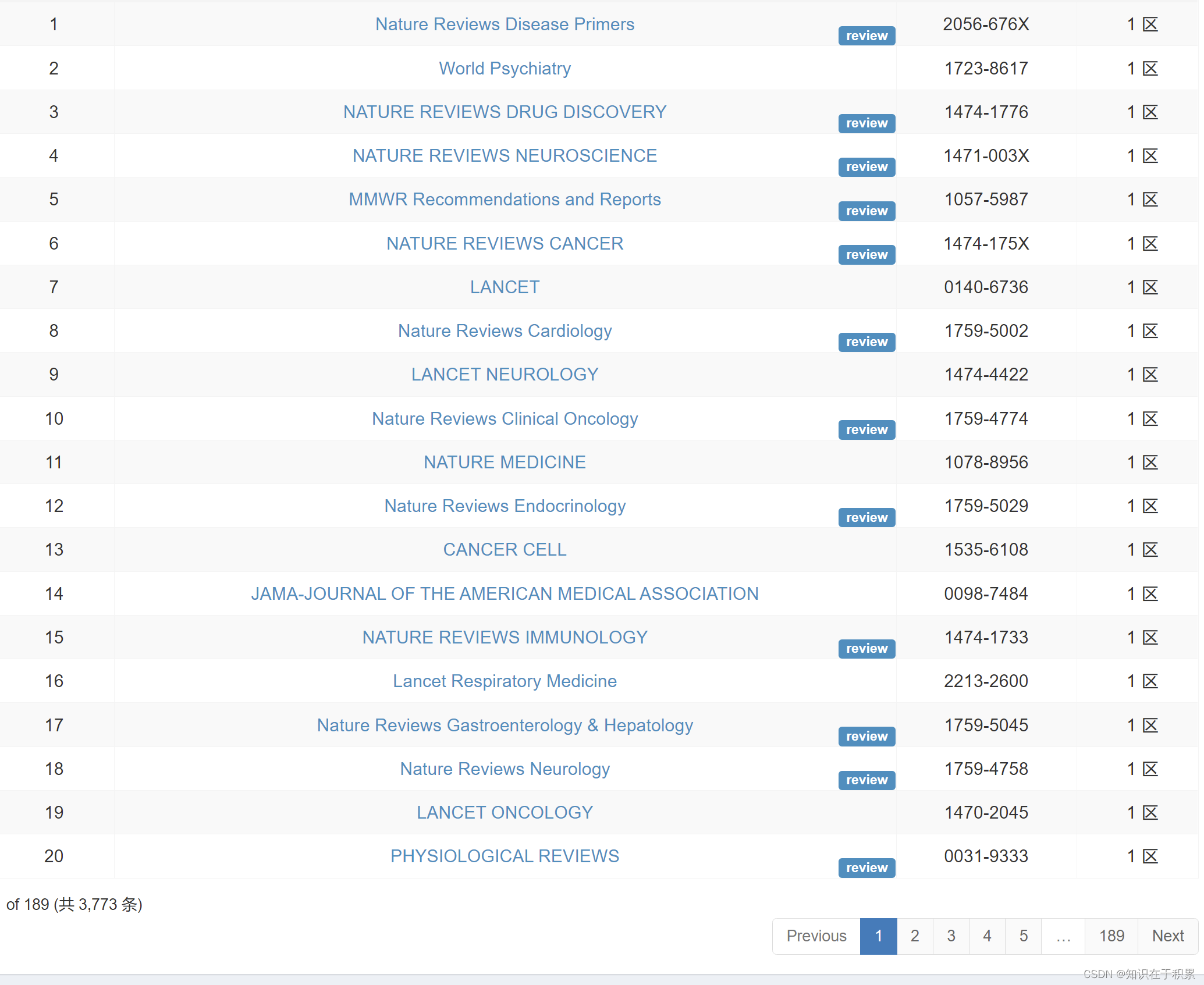Open the CANCER CELL journal link
The width and height of the screenshot is (1204, 985).
click(505, 550)
